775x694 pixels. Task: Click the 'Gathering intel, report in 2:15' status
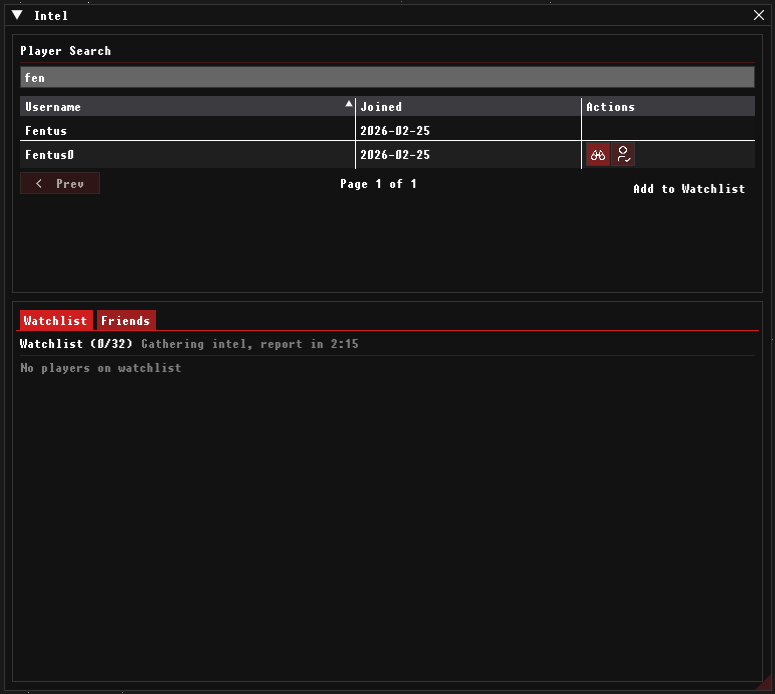pos(250,344)
